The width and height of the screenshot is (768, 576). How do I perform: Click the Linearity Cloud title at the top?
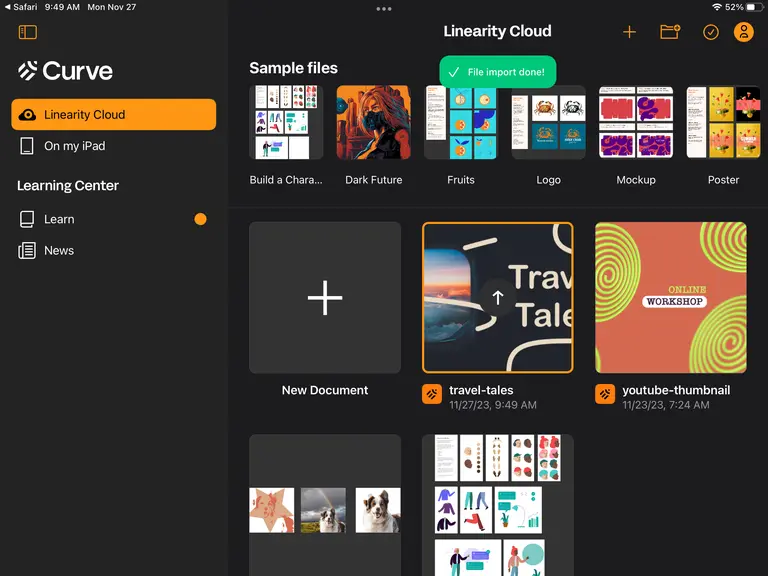[x=497, y=31]
